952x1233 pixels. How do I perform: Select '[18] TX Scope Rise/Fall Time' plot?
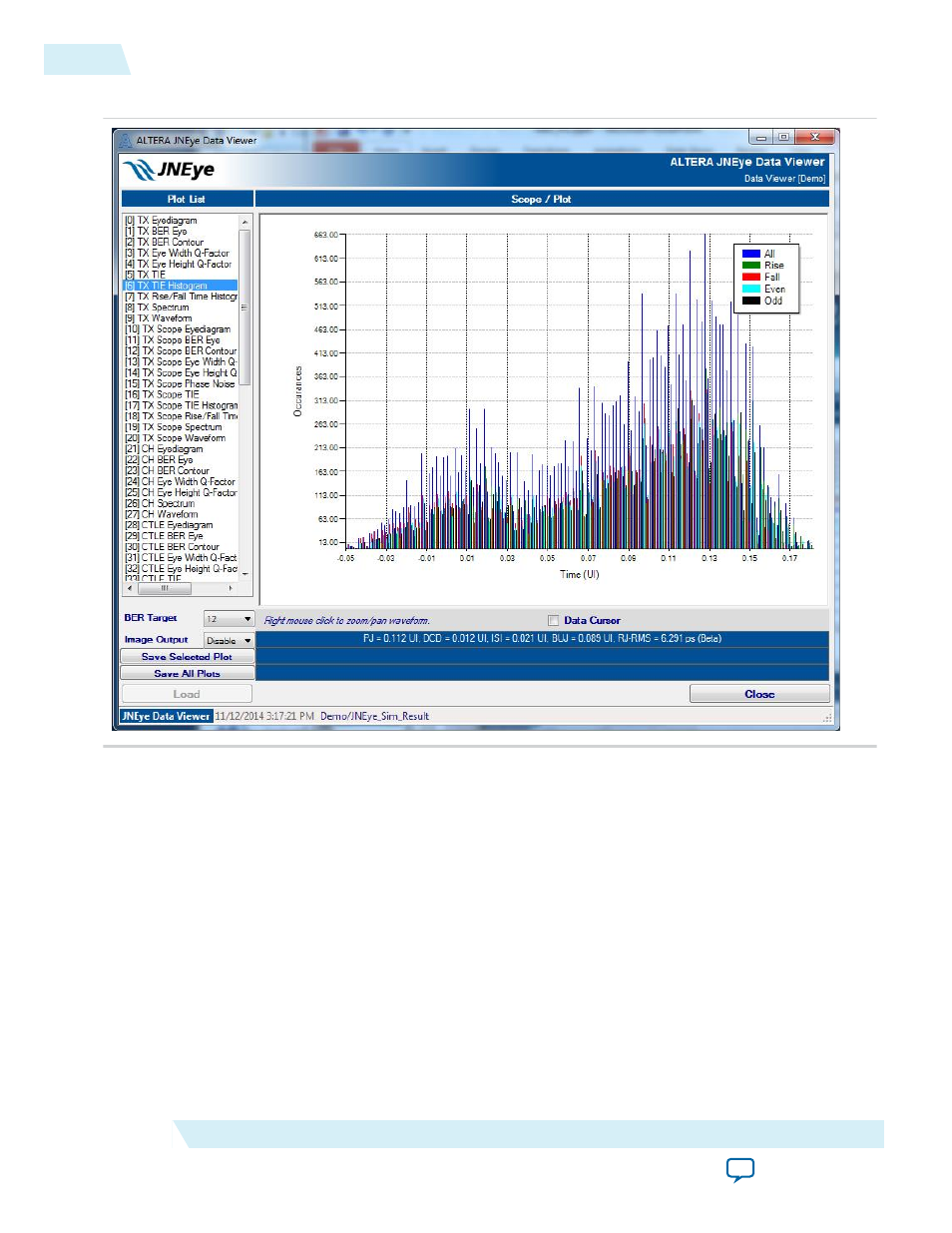pos(181,416)
